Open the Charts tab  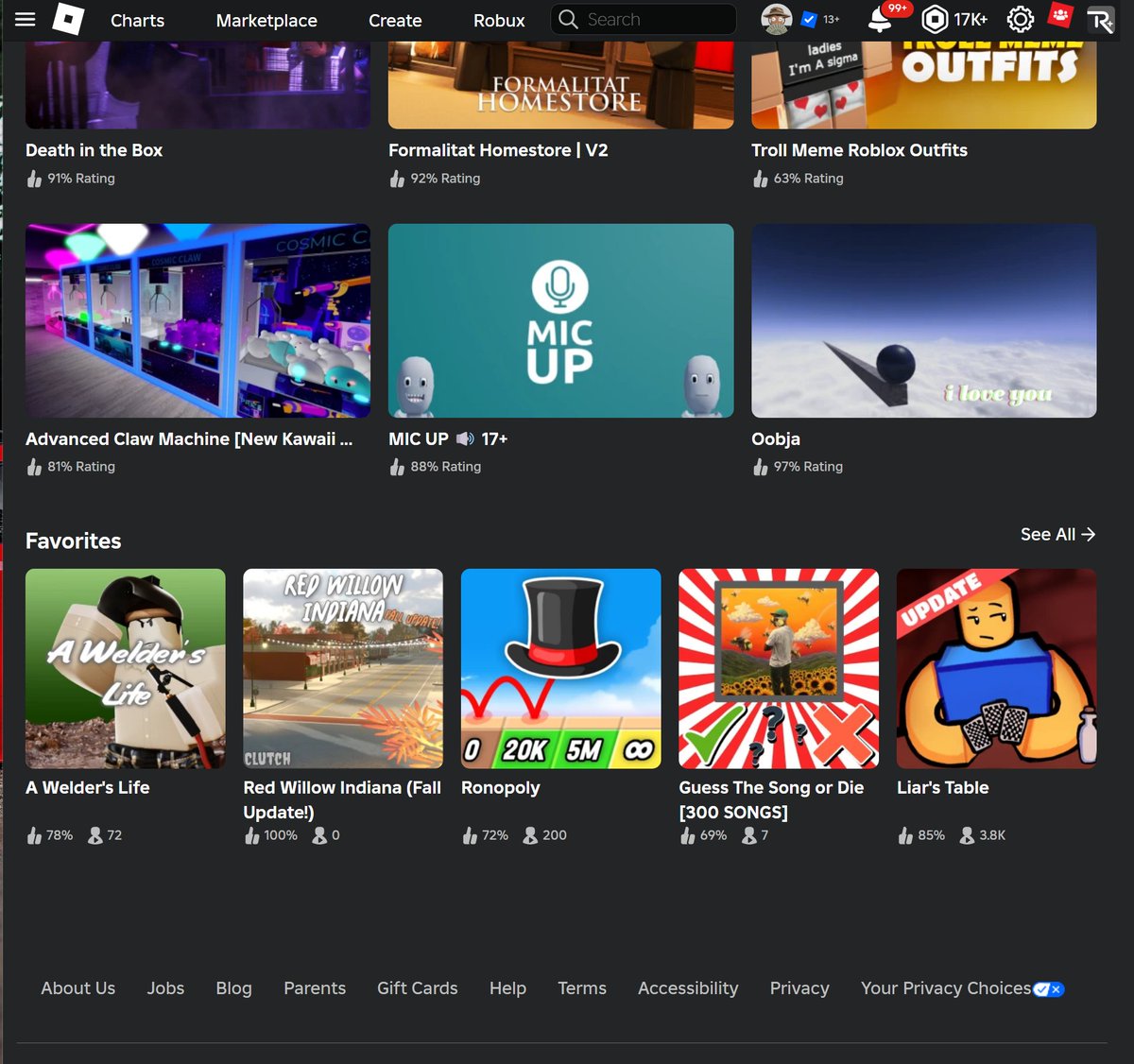pos(137,20)
